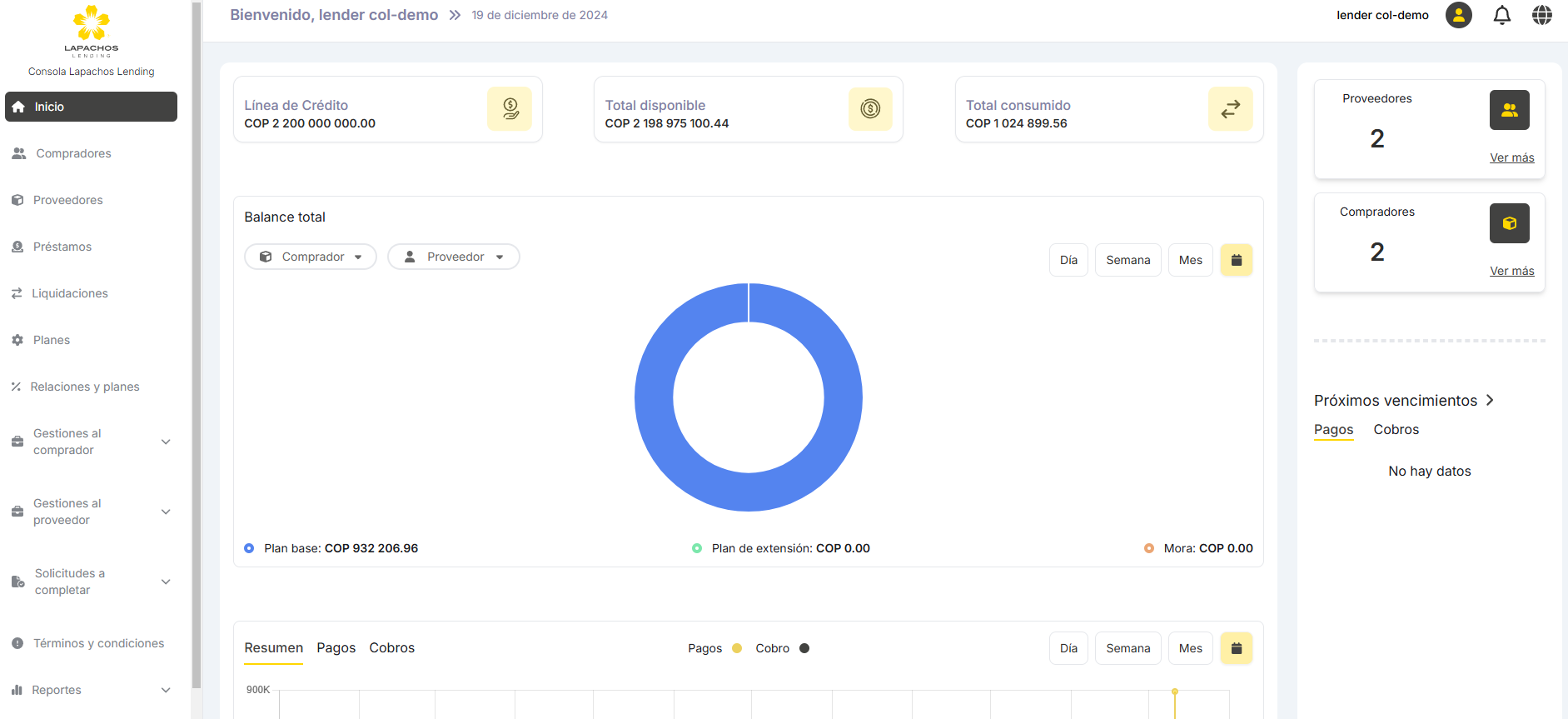Click the notification bell icon
Image resolution: width=1568 pixels, height=719 pixels.
pos(1501,15)
